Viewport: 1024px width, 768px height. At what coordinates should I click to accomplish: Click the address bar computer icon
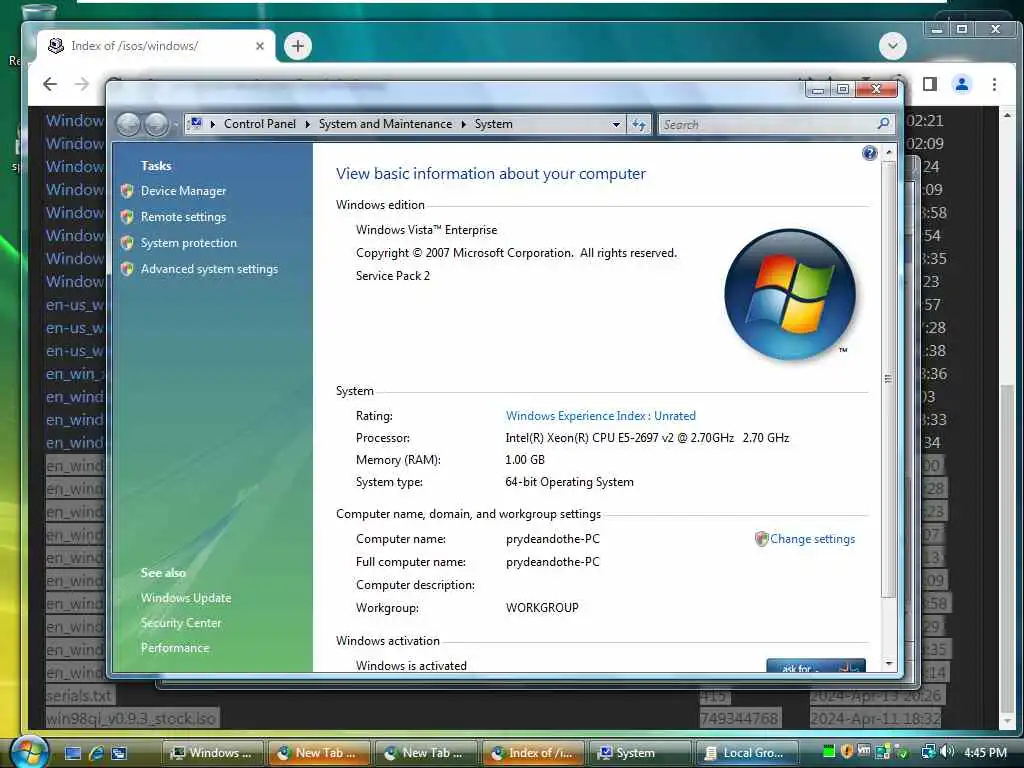click(x=196, y=123)
